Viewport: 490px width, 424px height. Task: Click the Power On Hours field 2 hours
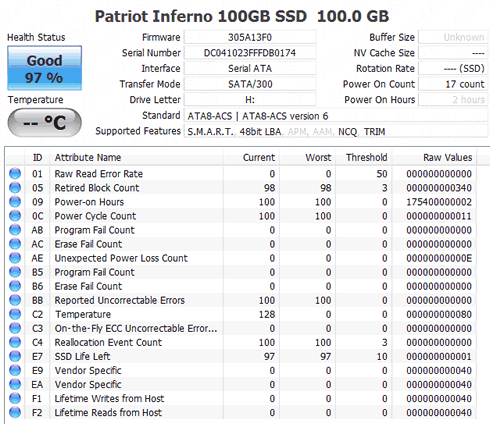coord(453,100)
